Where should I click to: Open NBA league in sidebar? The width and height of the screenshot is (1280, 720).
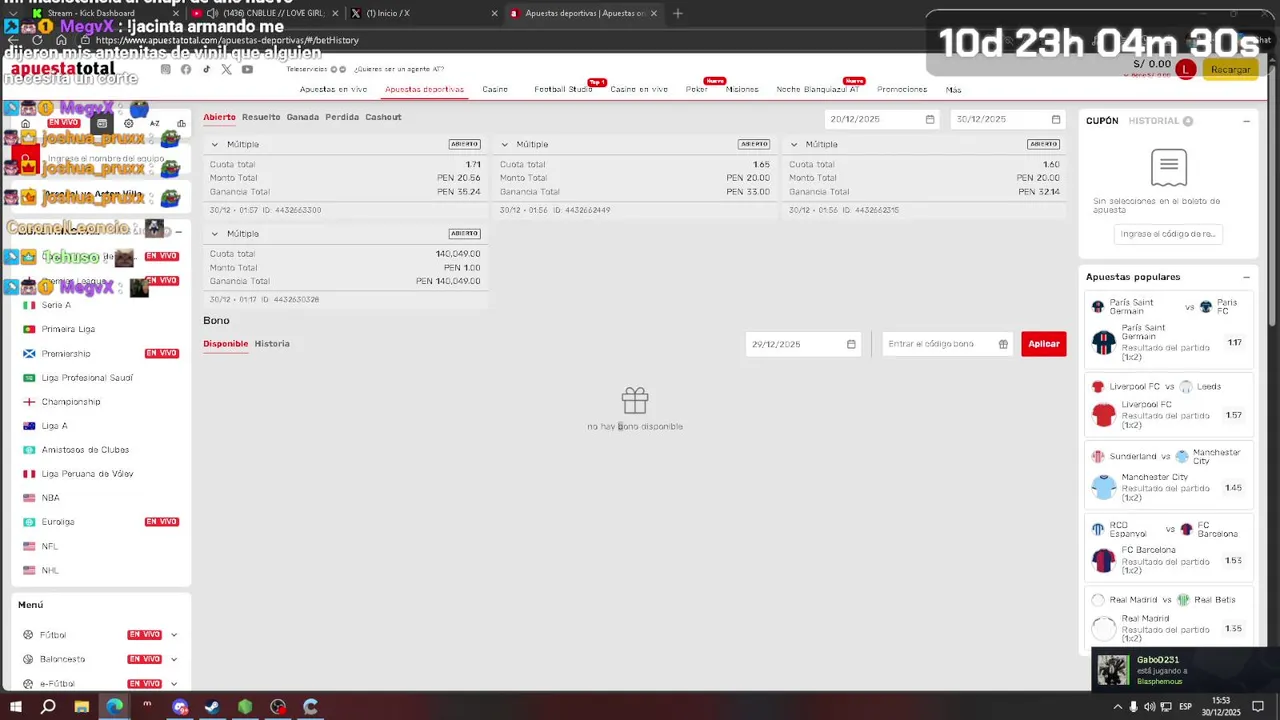[50, 498]
